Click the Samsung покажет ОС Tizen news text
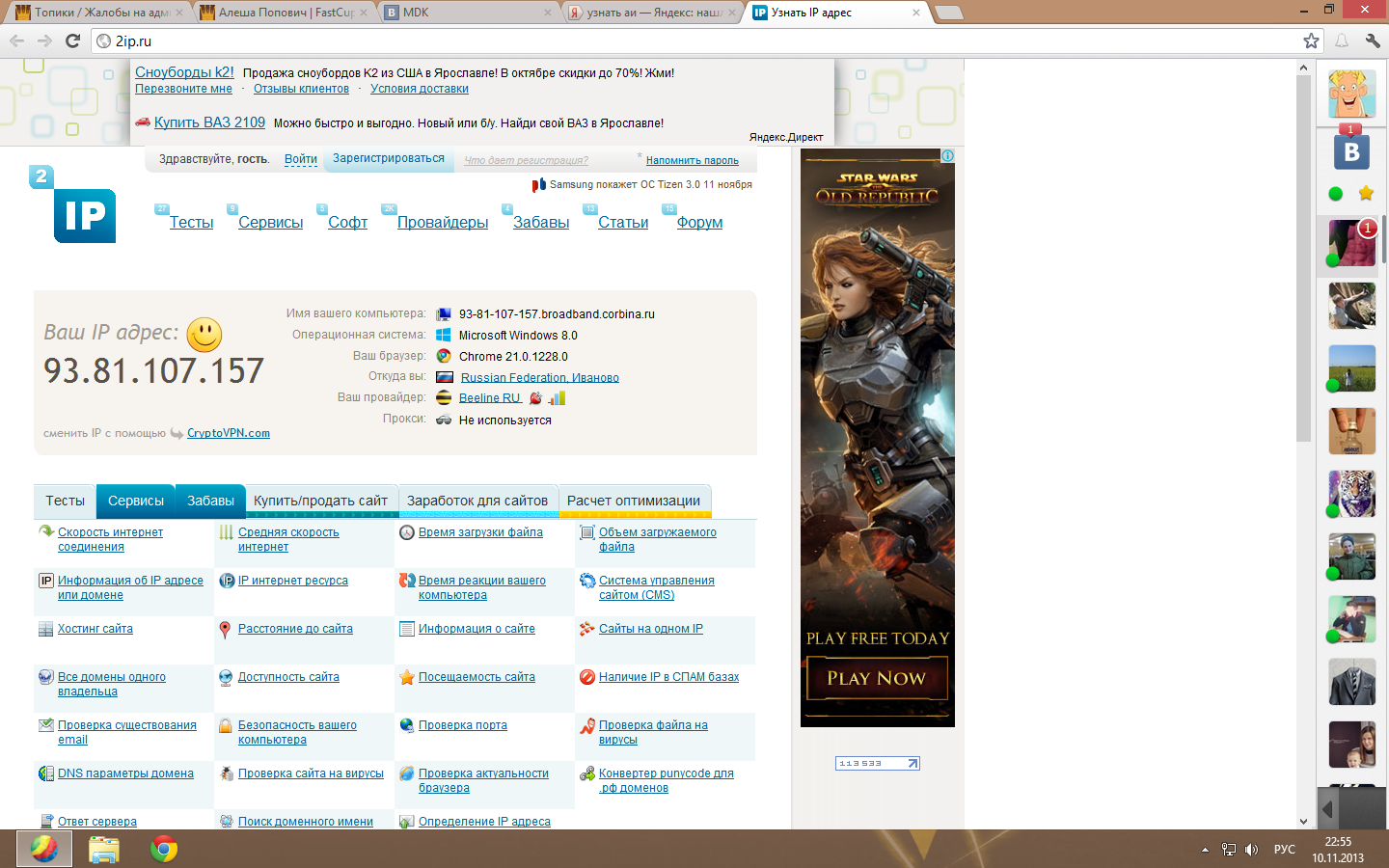Image resolution: width=1389 pixels, height=868 pixels. [650, 184]
